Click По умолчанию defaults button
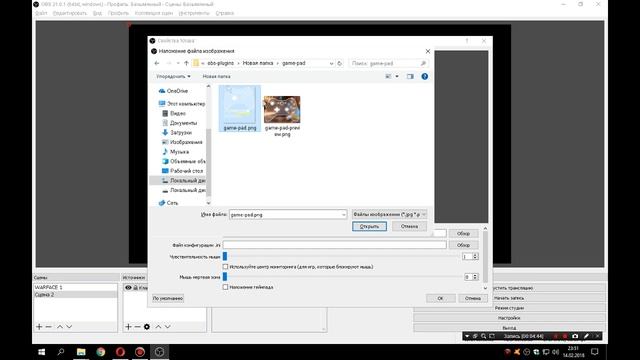The image size is (640, 360). [x=168, y=298]
